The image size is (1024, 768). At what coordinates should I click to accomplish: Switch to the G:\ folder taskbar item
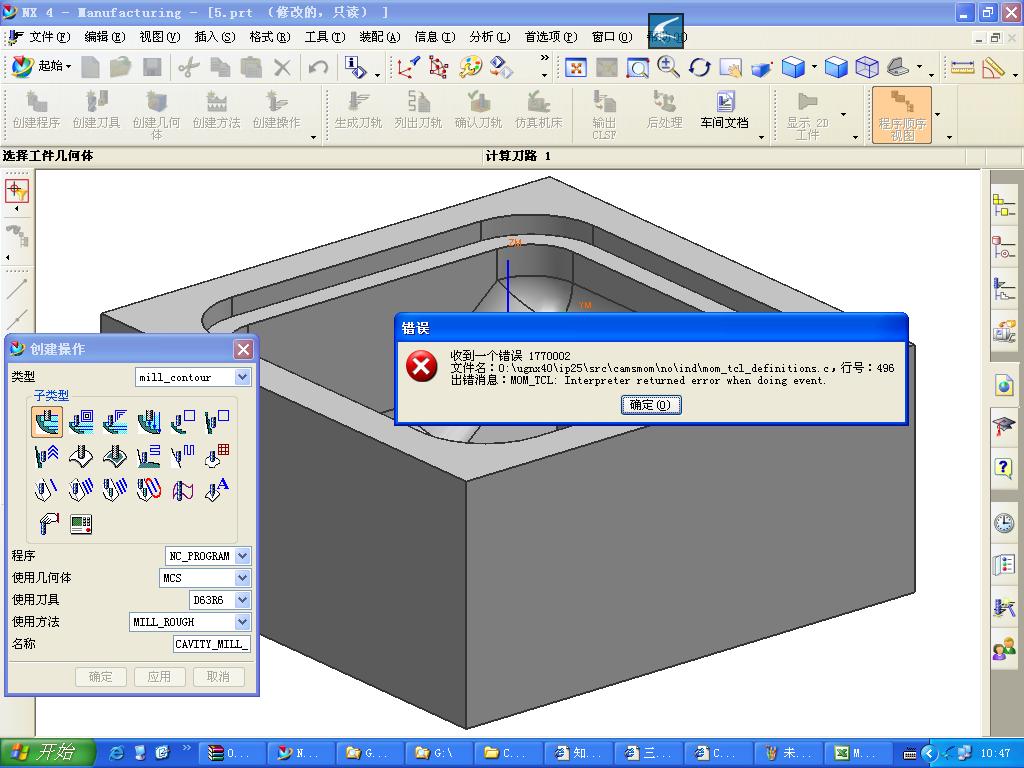pos(437,753)
